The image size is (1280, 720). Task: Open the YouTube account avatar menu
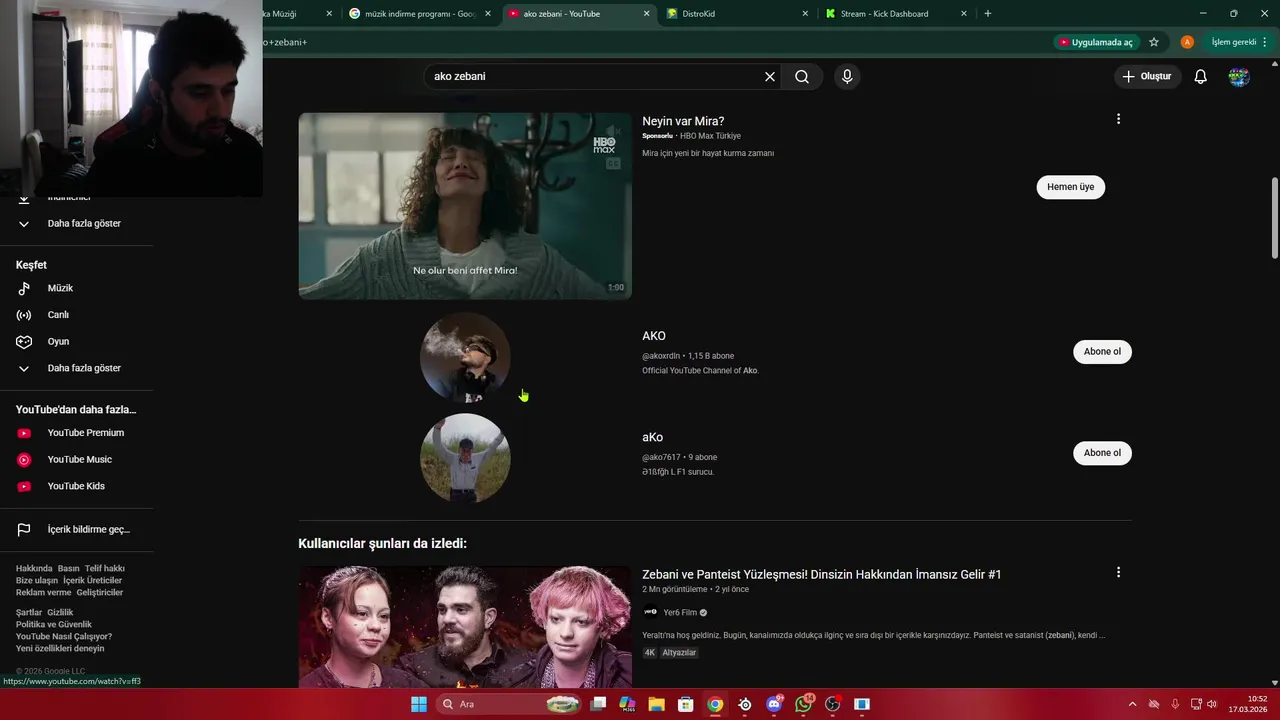point(1239,76)
